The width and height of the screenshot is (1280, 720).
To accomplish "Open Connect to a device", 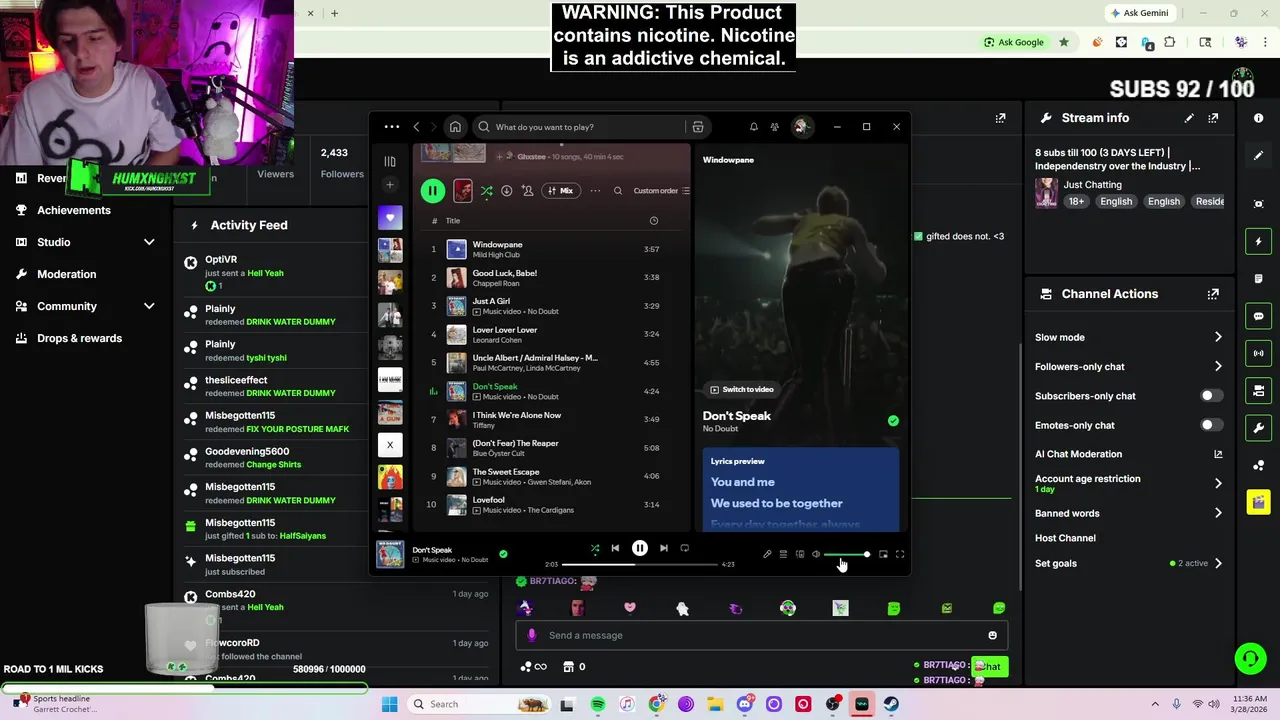I will [800, 554].
